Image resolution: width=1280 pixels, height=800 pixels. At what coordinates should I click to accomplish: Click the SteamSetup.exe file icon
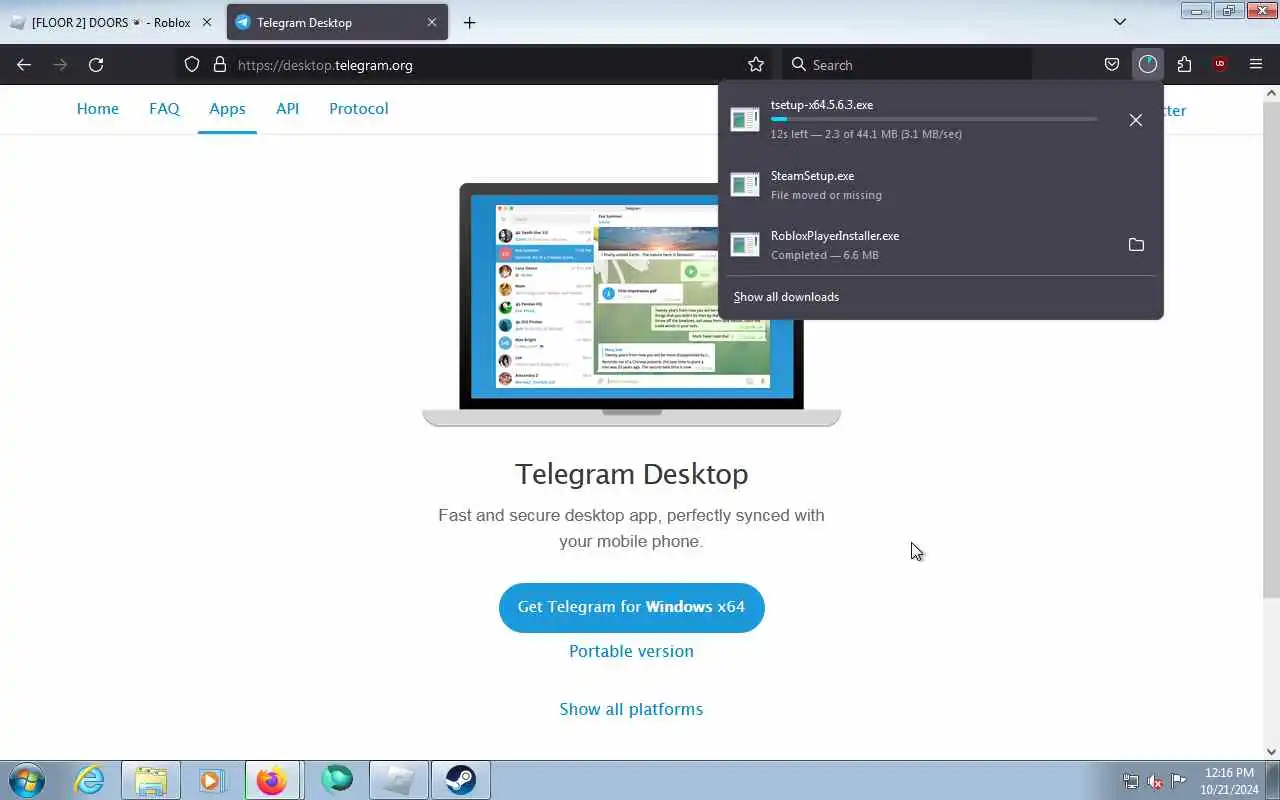(x=745, y=185)
